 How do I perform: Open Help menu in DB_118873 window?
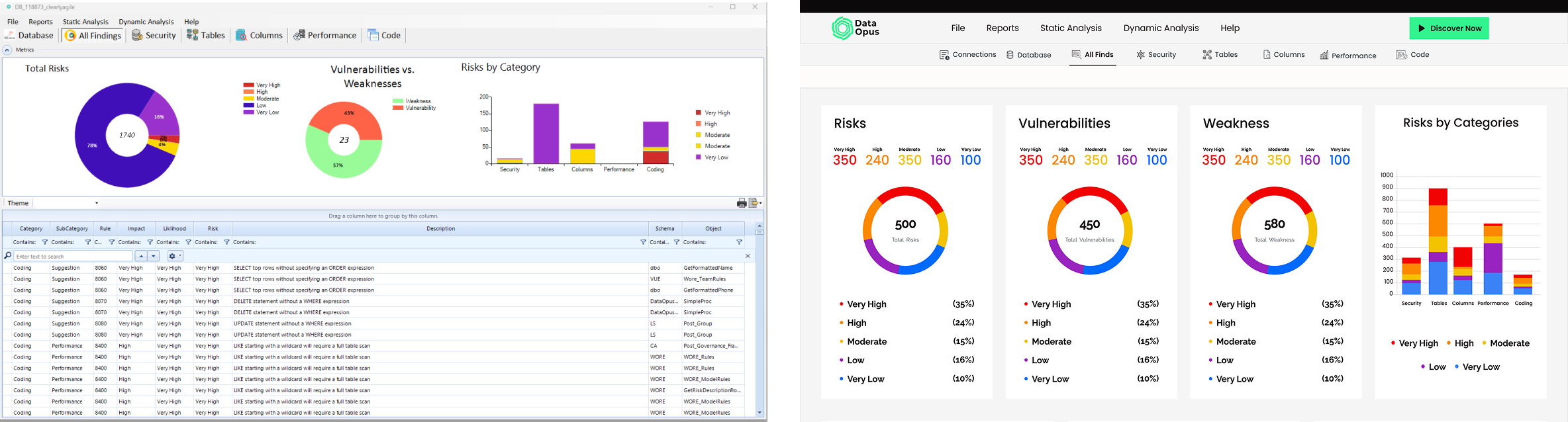click(191, 22)
